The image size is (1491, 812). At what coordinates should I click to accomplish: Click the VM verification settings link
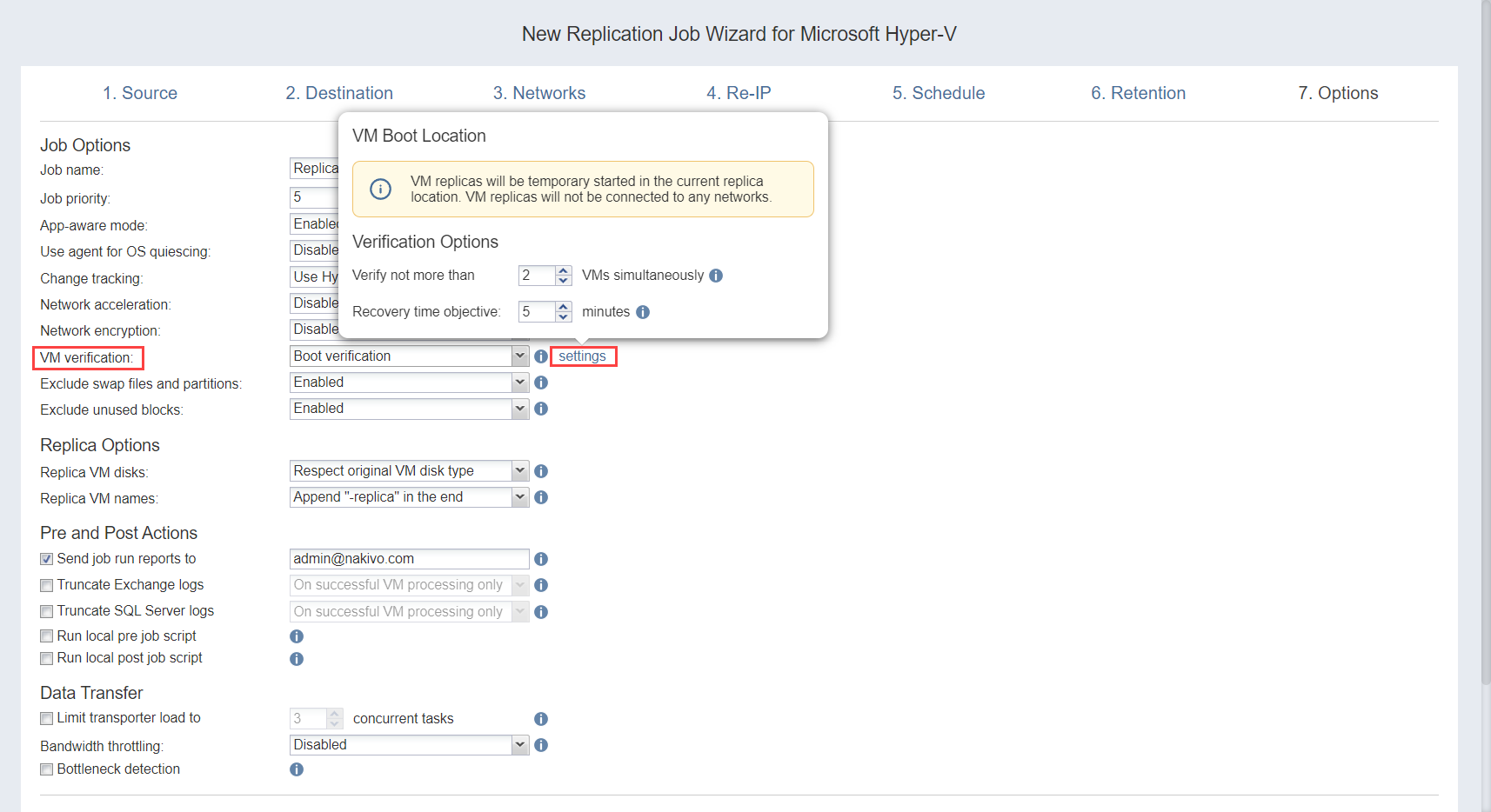tap(582, 356)
